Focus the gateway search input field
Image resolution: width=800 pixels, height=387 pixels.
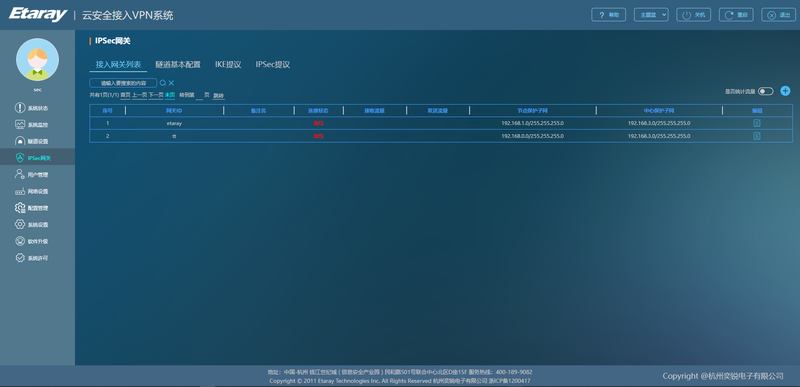tap(123, 83)
